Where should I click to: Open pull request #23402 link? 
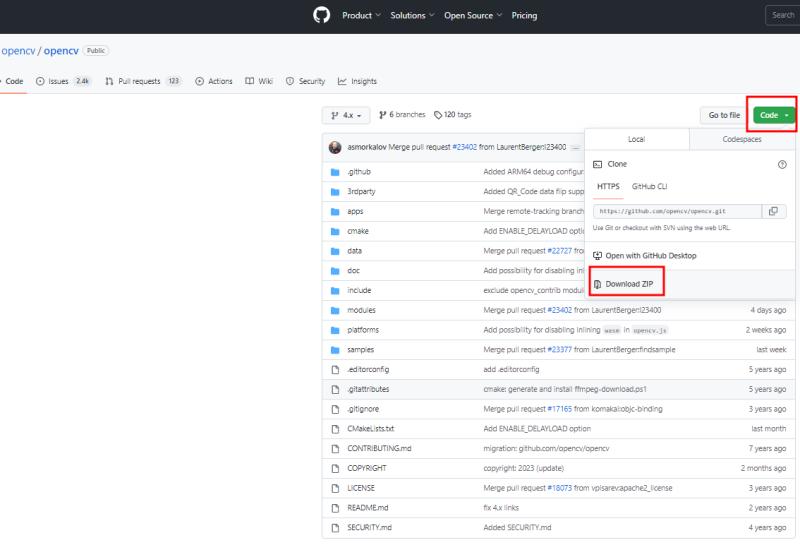coord(464,147)
